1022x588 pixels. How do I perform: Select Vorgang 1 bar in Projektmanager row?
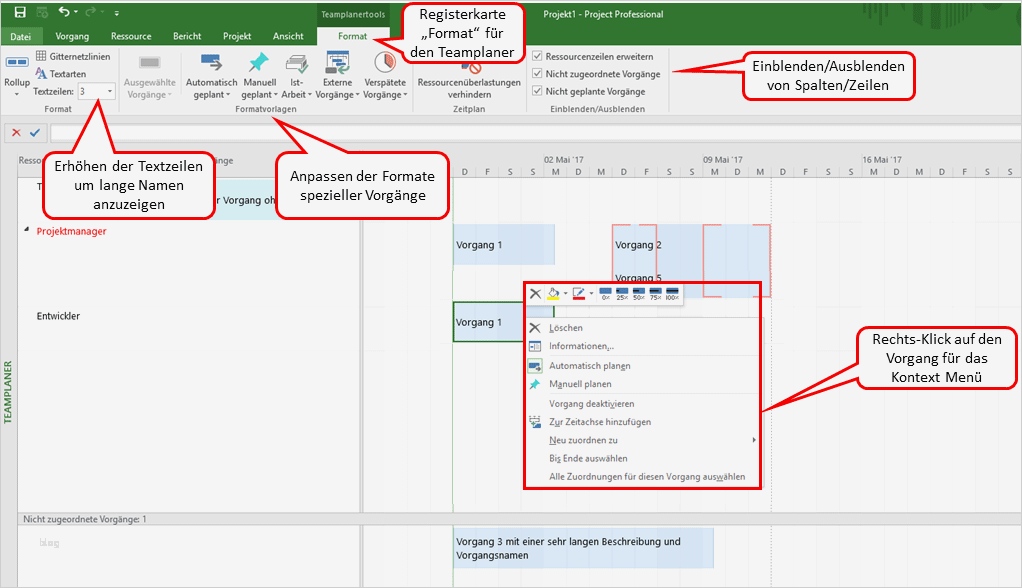[504, 244]
